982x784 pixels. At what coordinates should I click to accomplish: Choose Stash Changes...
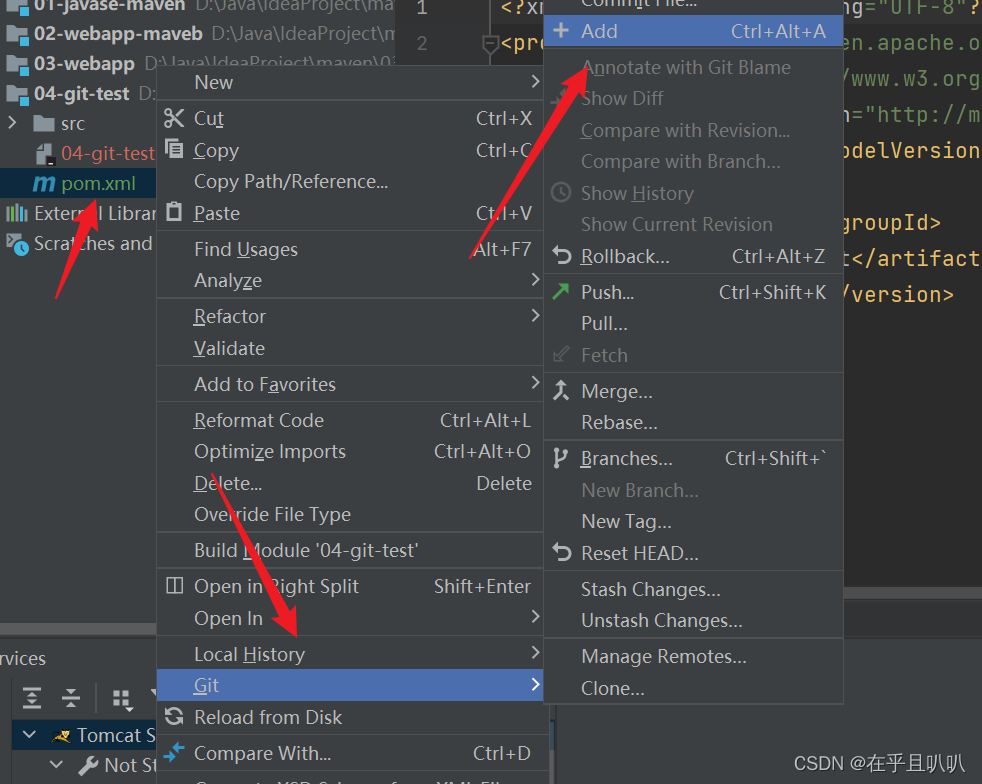693,589
